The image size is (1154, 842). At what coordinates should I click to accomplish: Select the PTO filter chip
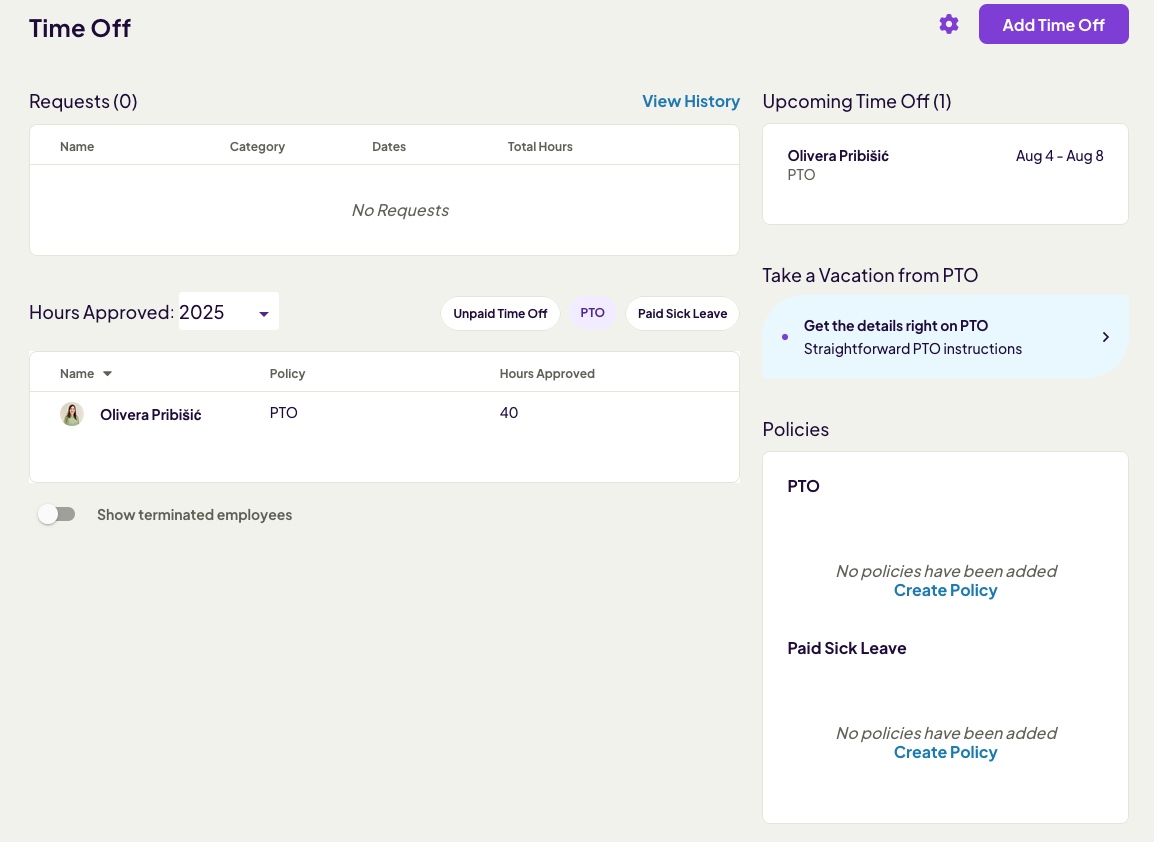coord(592,313)
